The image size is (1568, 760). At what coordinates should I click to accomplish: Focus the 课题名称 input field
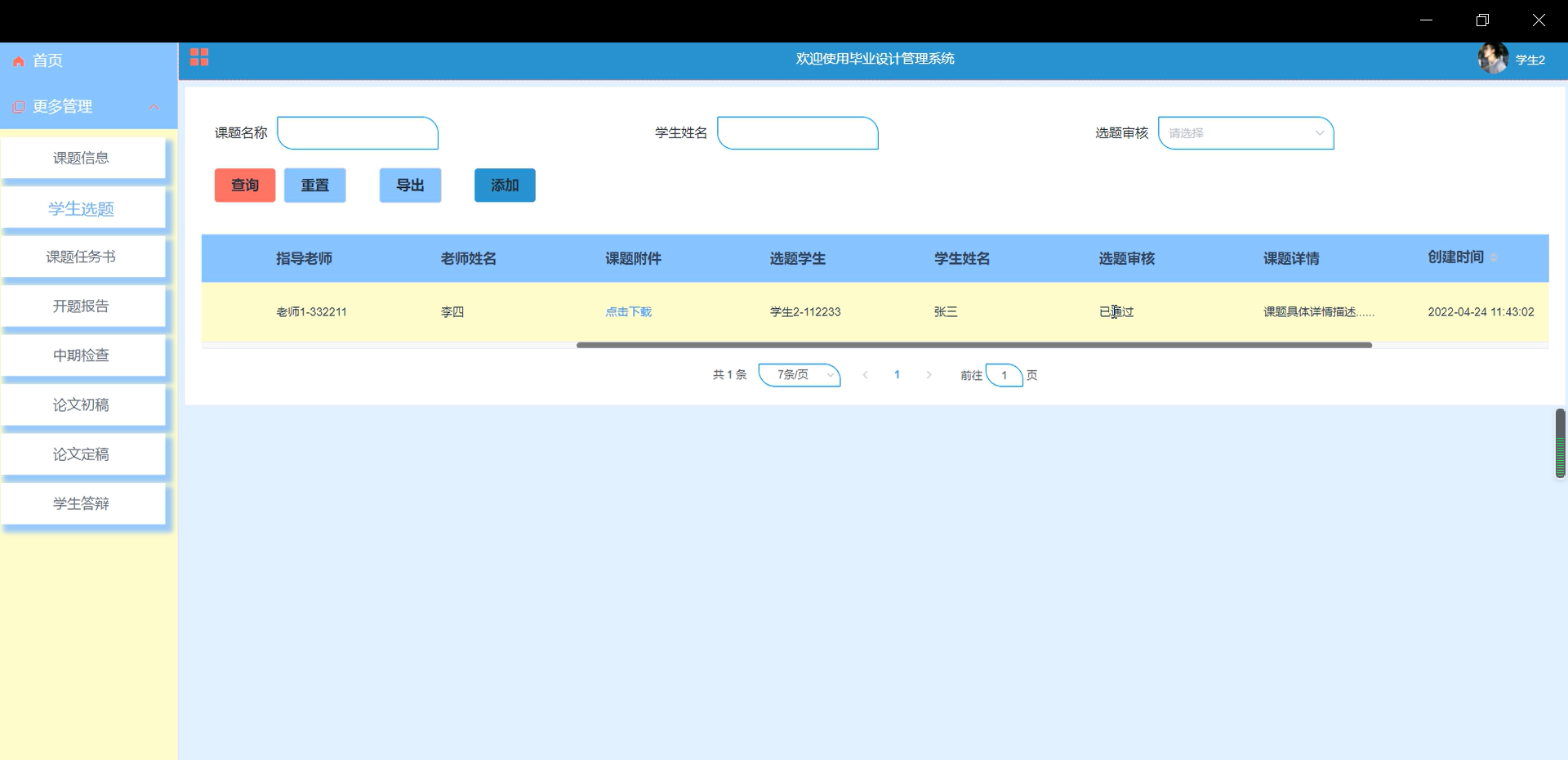click(x=358, y=133)
